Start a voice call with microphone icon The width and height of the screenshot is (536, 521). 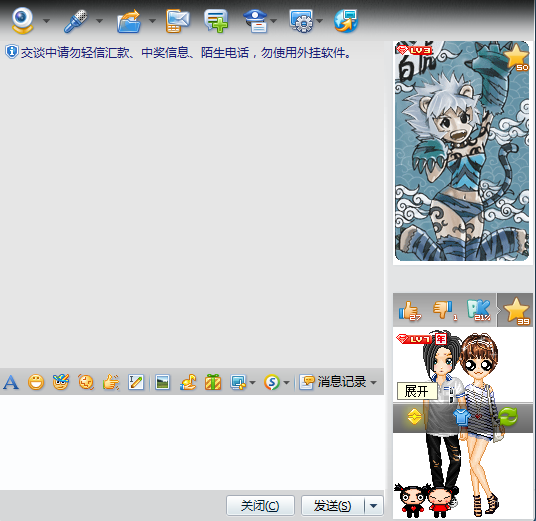click(x=76, y=21)
